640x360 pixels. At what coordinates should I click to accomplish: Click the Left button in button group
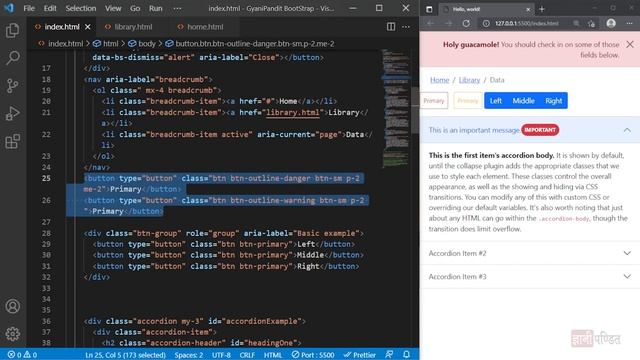tap(496, 101)
